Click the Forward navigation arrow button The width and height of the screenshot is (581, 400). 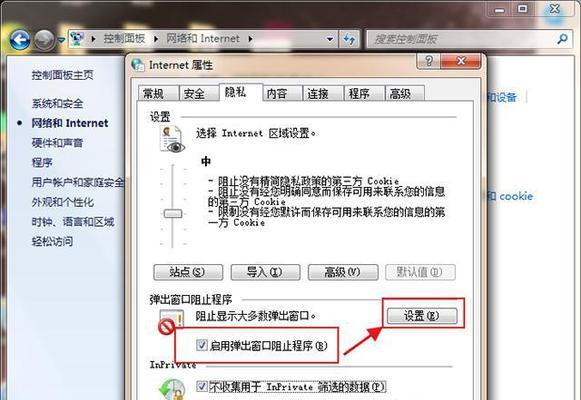click(44, 39)
